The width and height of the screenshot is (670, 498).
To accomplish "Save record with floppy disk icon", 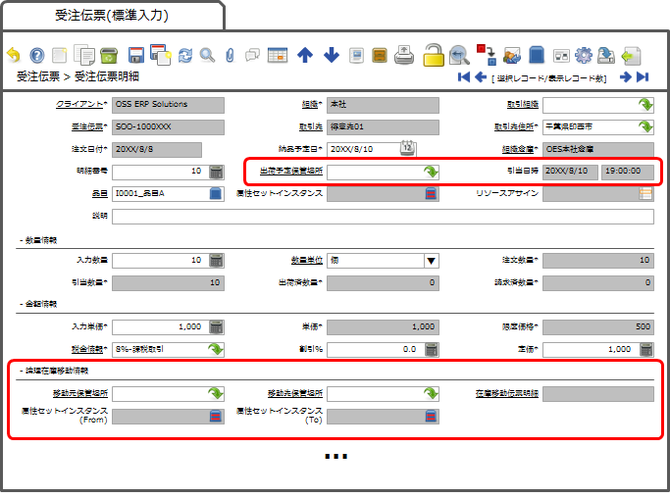I will pyautogui.click(x=136, y=56).
